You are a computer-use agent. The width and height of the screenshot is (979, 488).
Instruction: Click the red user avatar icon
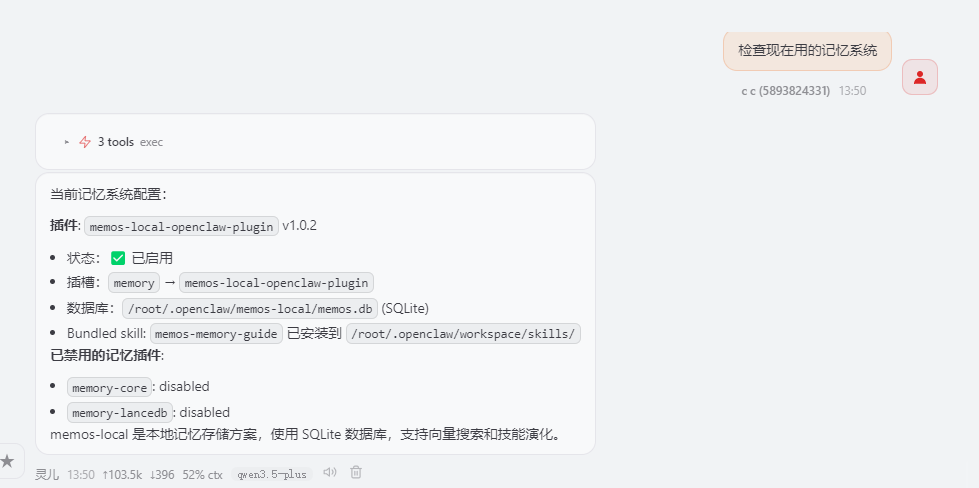(x=919, y=77)
